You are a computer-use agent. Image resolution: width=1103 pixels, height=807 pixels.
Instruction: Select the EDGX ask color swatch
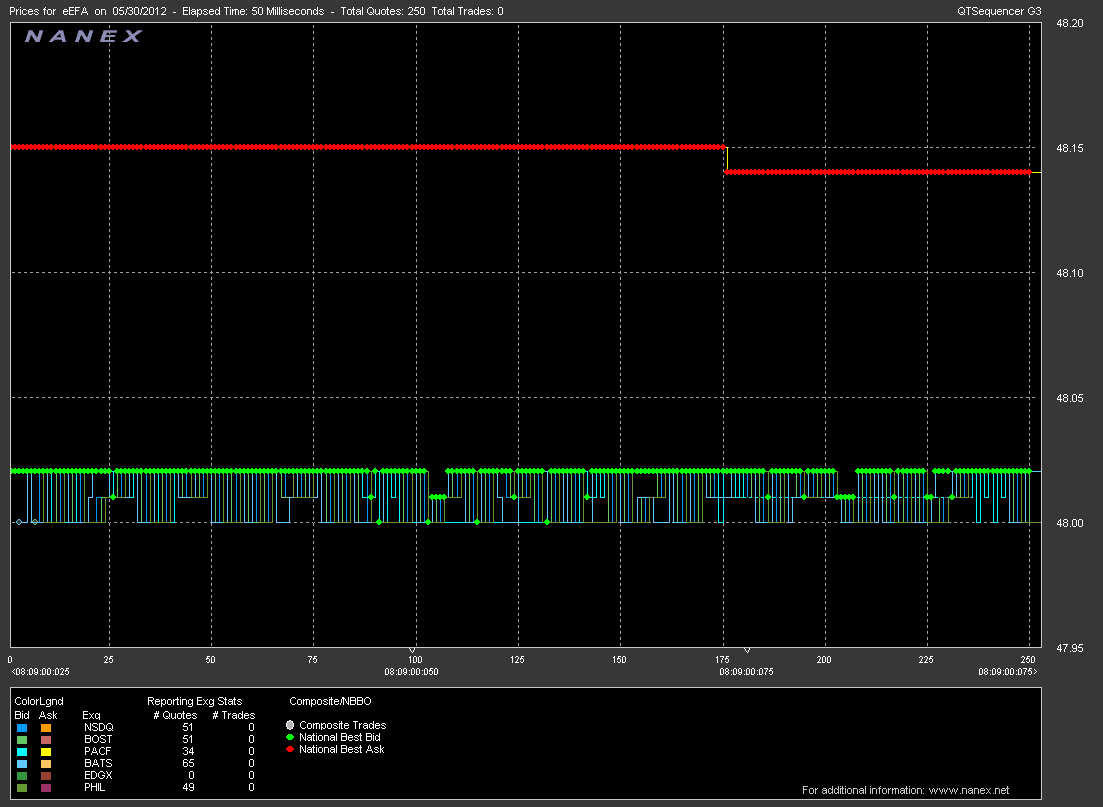pyautogui.click(x=46, y=775)
